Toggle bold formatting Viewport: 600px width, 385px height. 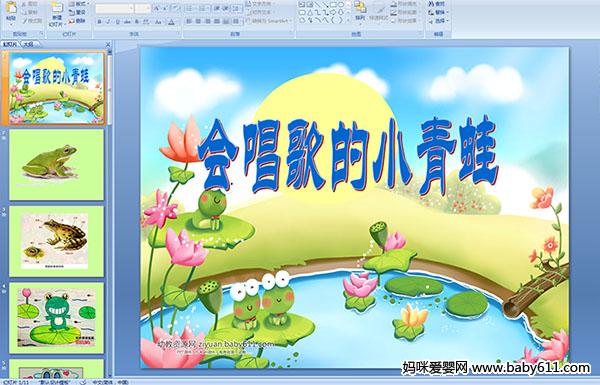(x=99, y=22)
